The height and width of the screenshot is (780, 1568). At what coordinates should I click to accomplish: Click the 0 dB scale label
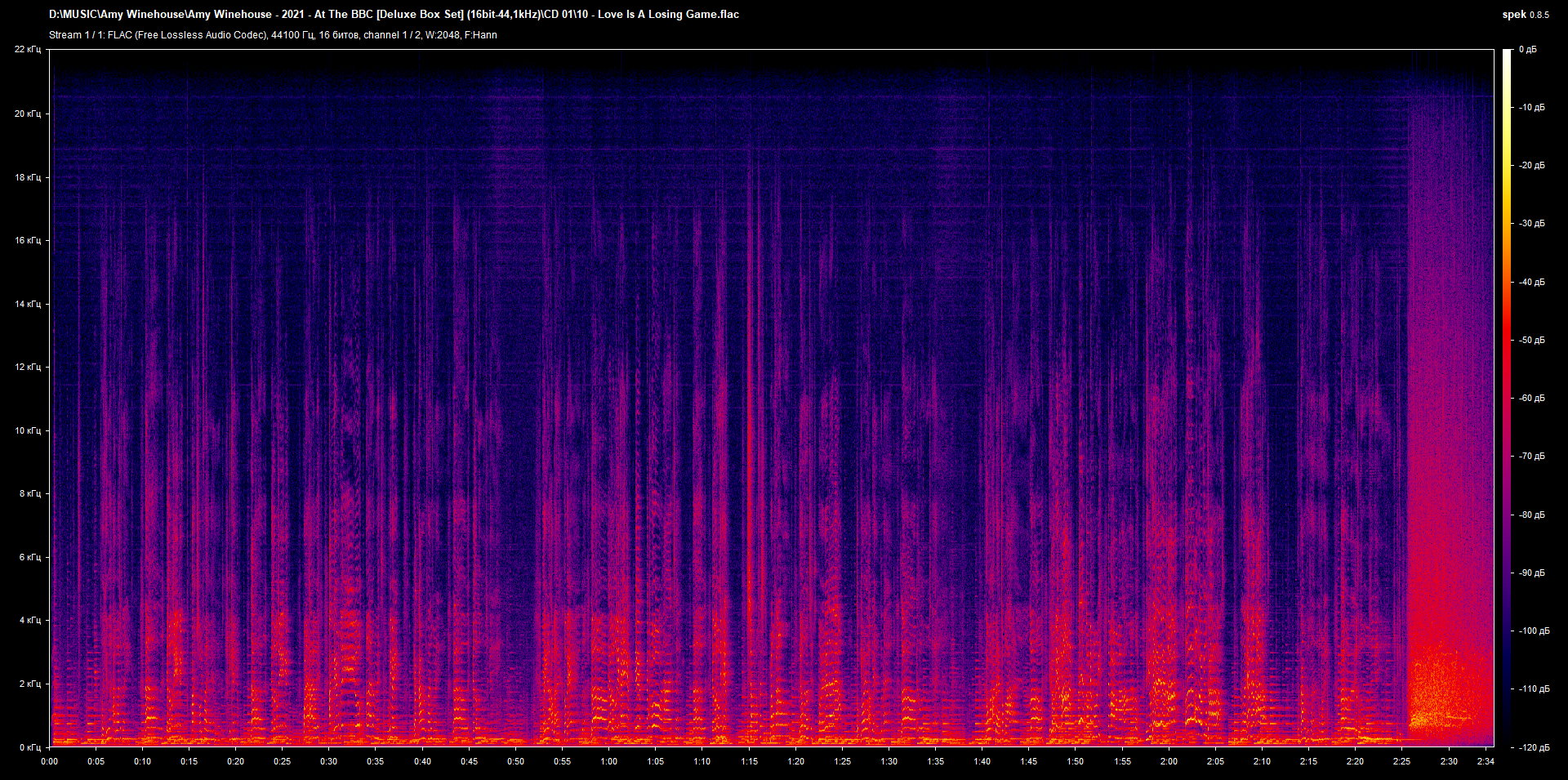coord(1527,50)
